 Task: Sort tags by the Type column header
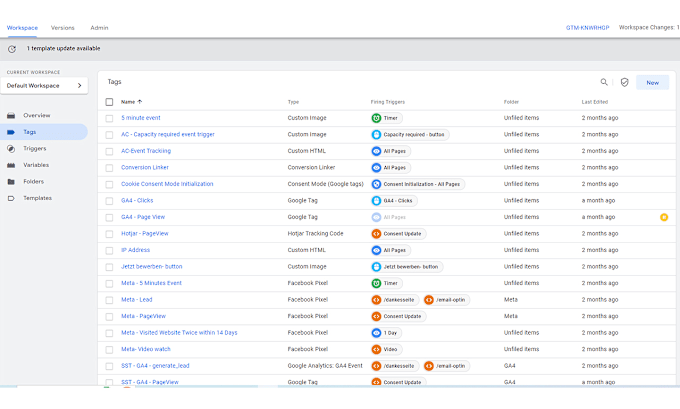tap(293, 102)
